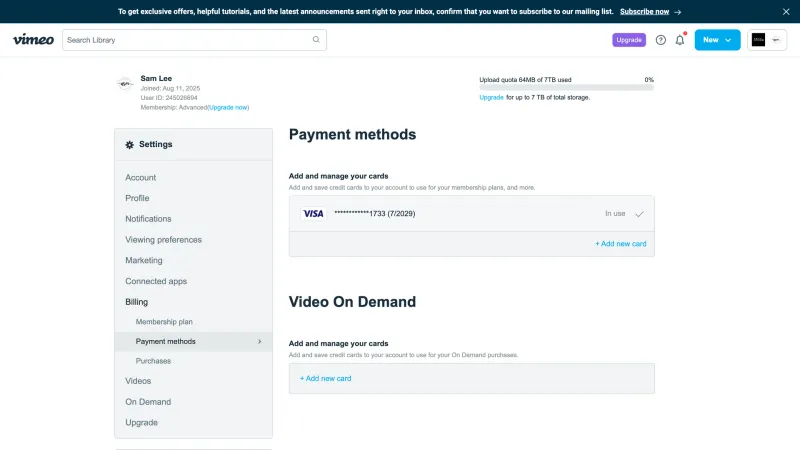Click the In use checkmark icon
The height and width of the screenshot is (450, 800).
(639, 214)
